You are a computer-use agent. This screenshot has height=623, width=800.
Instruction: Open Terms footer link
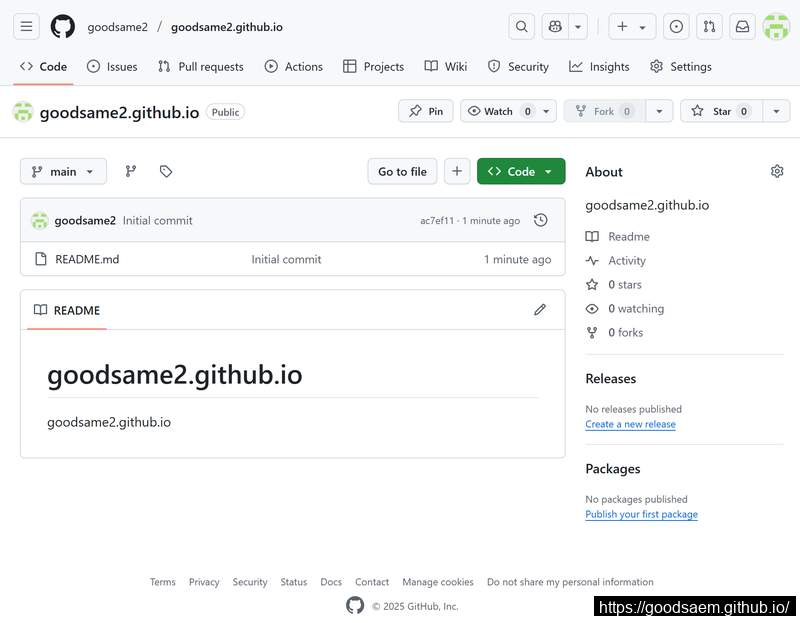[x=163, y=582]
